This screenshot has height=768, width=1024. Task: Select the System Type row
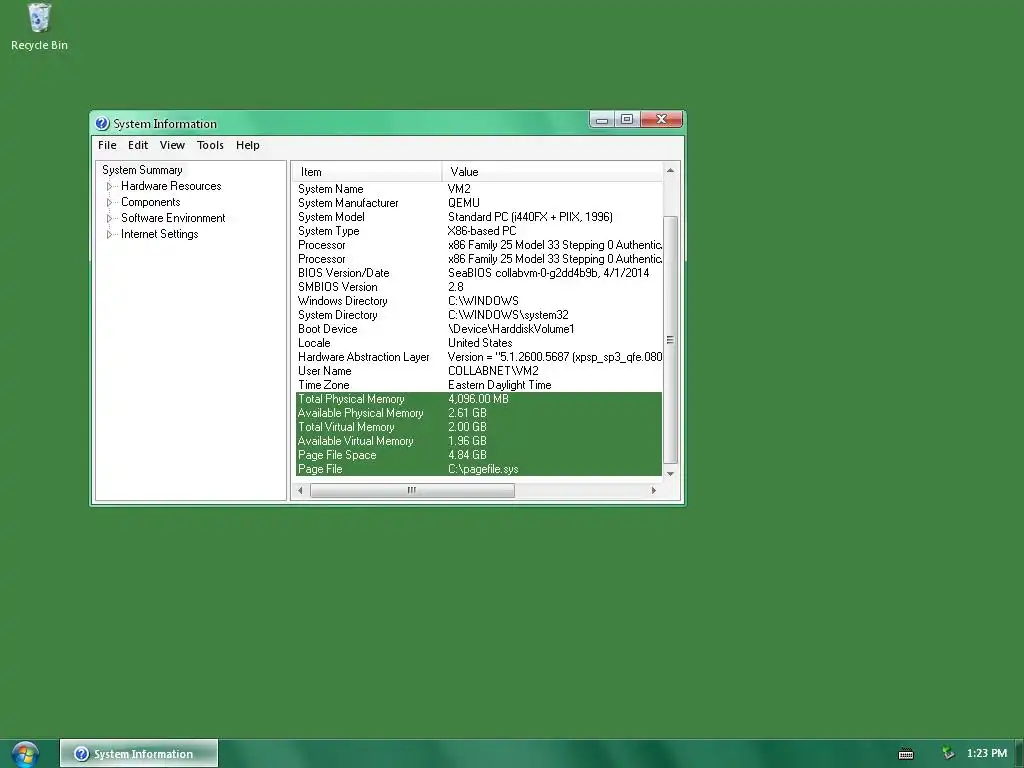click(478, 231)
